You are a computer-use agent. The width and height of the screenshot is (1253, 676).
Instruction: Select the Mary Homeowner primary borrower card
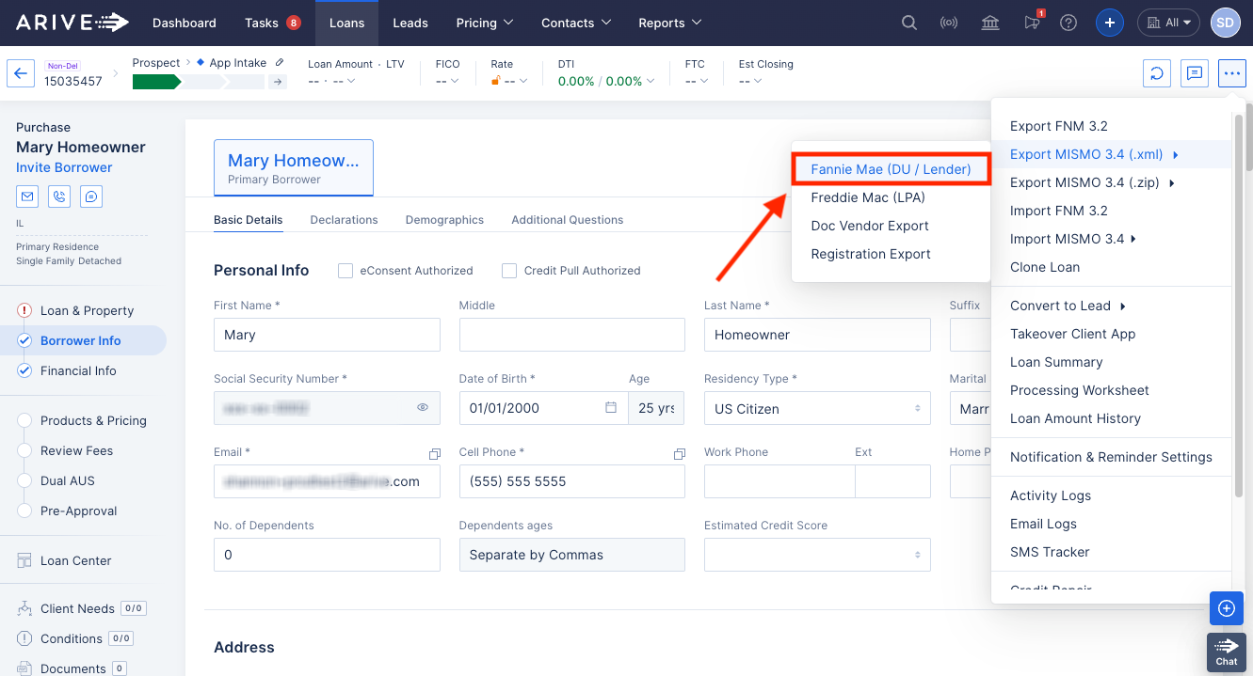pos(294,167)
